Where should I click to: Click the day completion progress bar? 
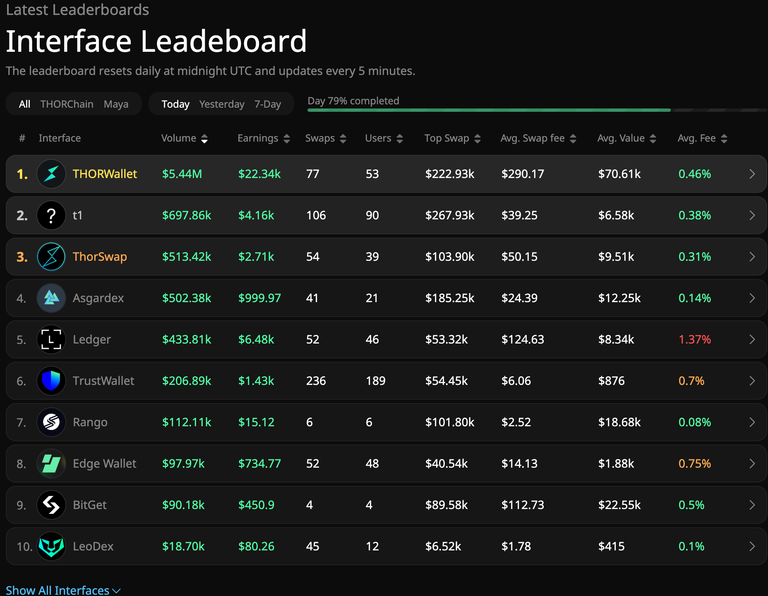[537, 110]
